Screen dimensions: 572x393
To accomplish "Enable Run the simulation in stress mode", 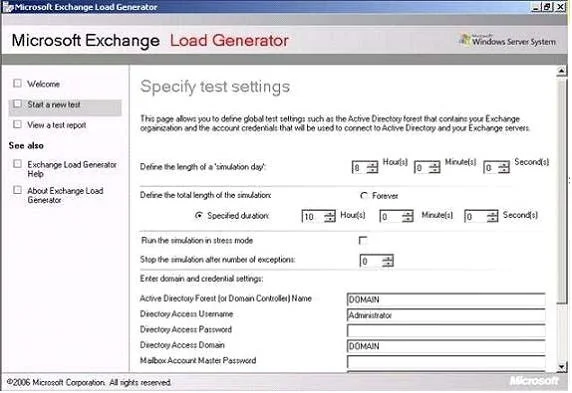I will pyautogui.click(x=363, y=240).
